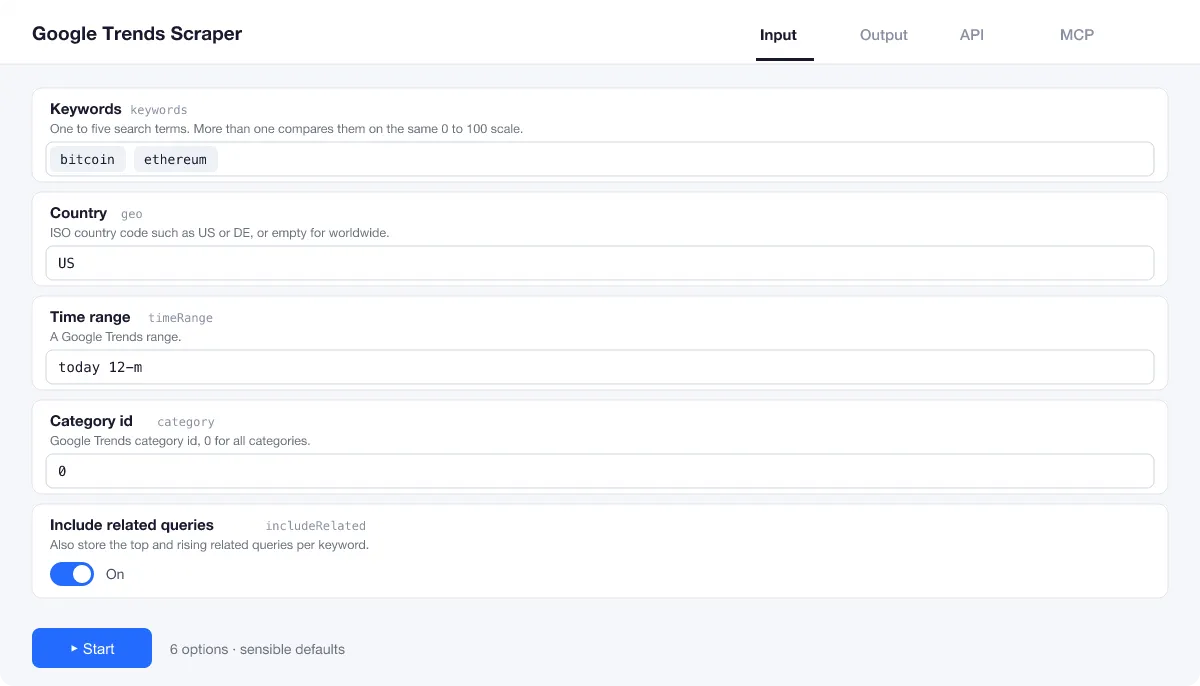Click the Time range field label
The image size is (1200, 686).
pos(90,317)
